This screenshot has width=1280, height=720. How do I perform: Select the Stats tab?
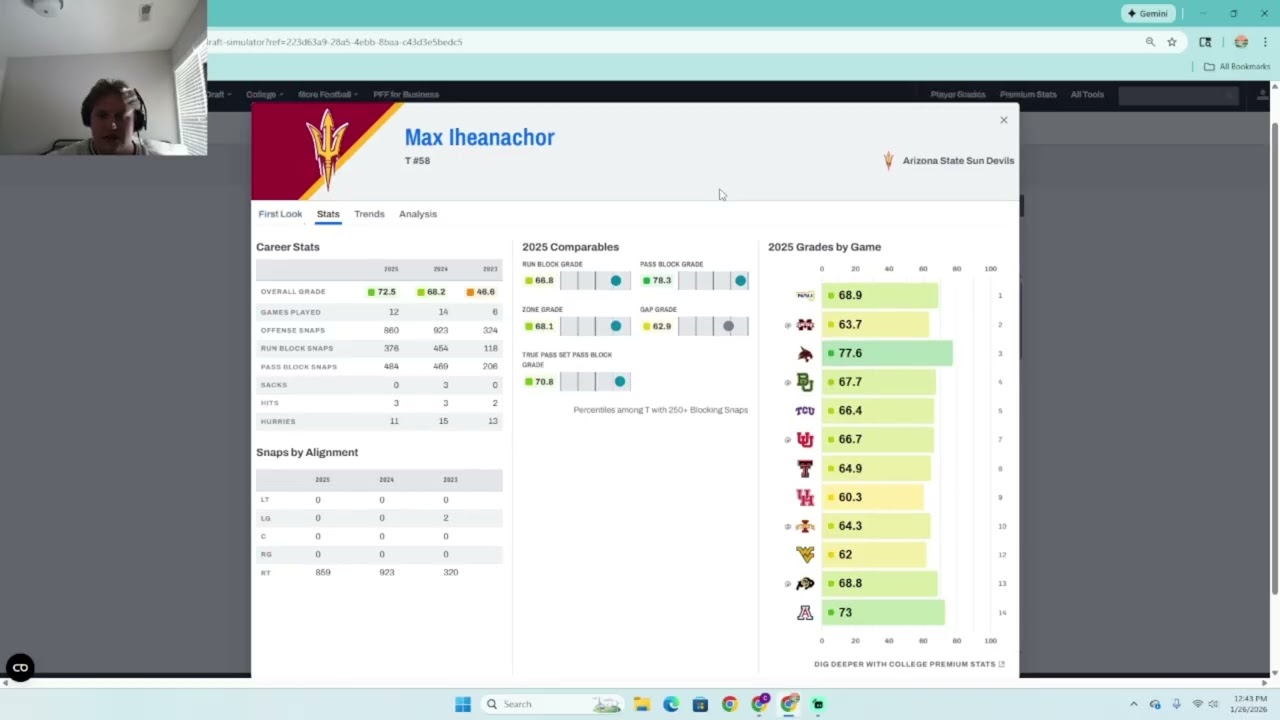coord(328,214)
